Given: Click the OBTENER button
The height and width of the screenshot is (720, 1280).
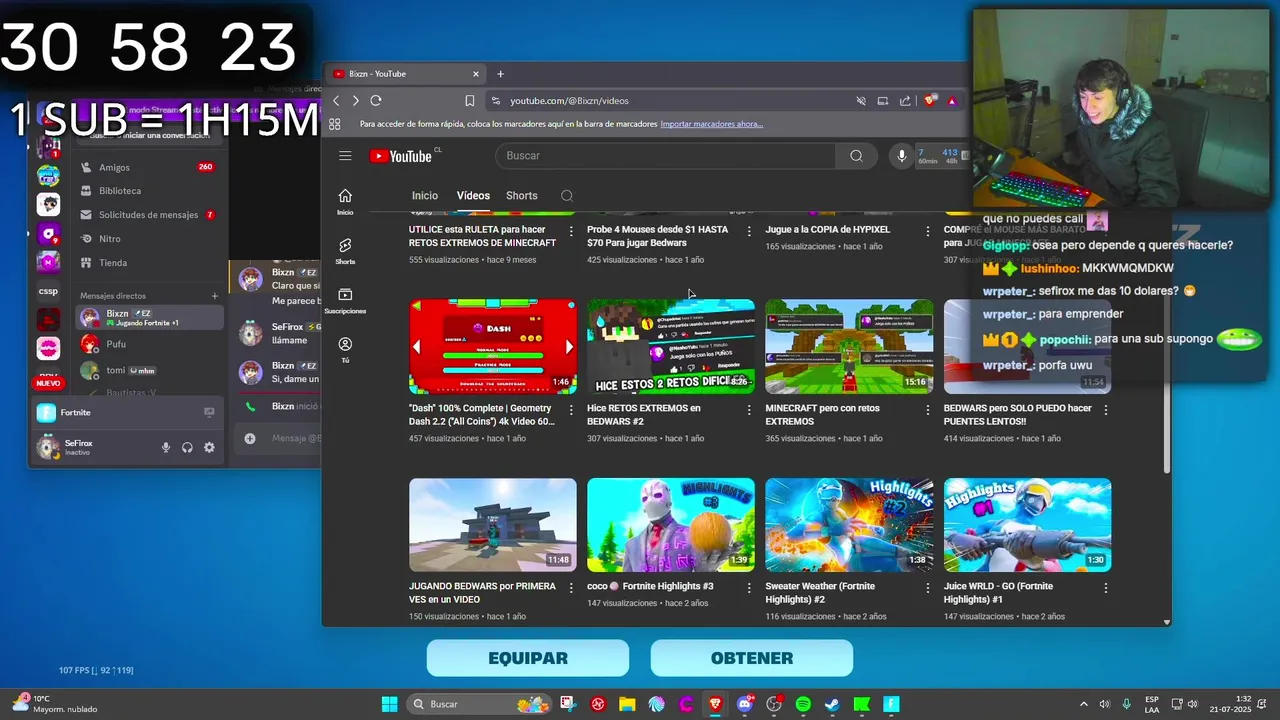Looking at the screenshot, I should [x=752, y=658].
